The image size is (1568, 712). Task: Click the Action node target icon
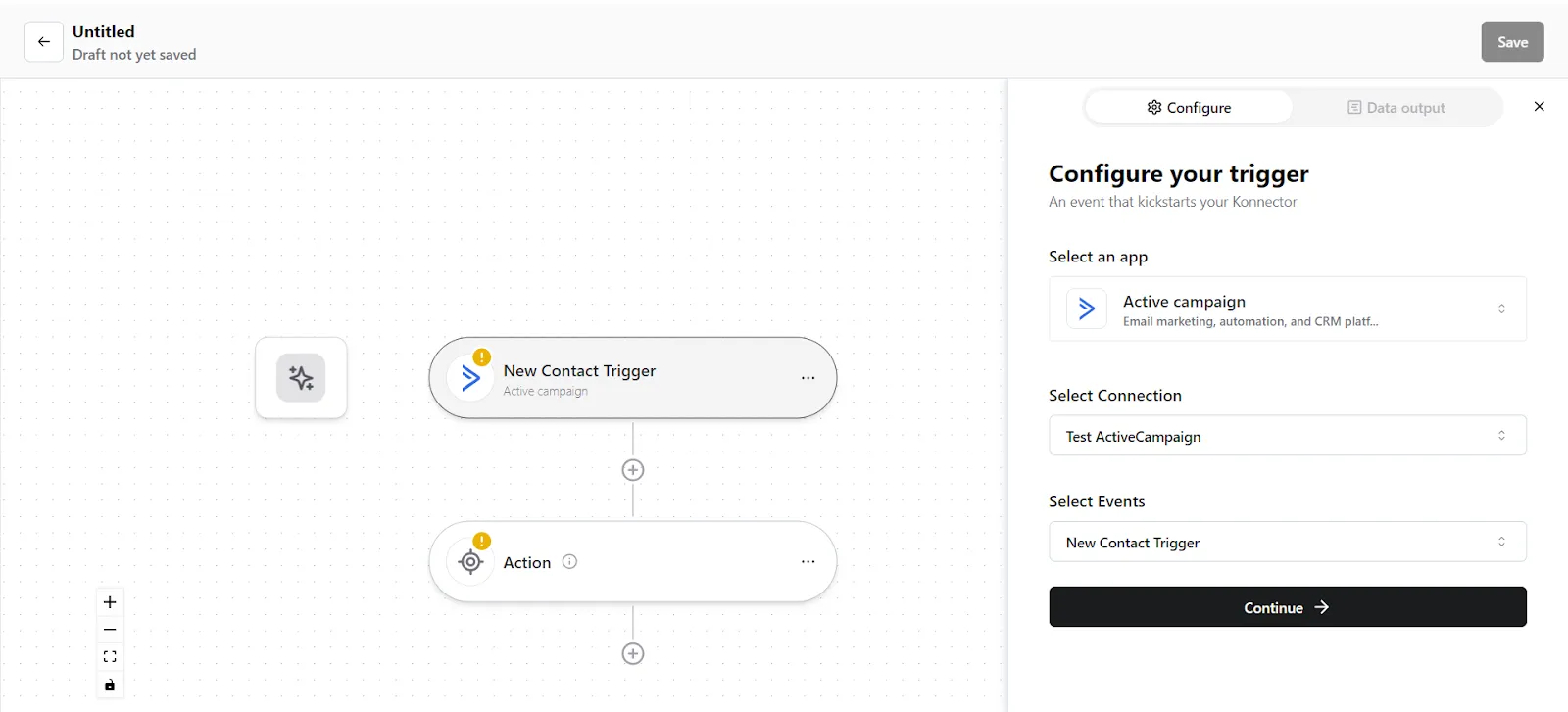[470, 562]
